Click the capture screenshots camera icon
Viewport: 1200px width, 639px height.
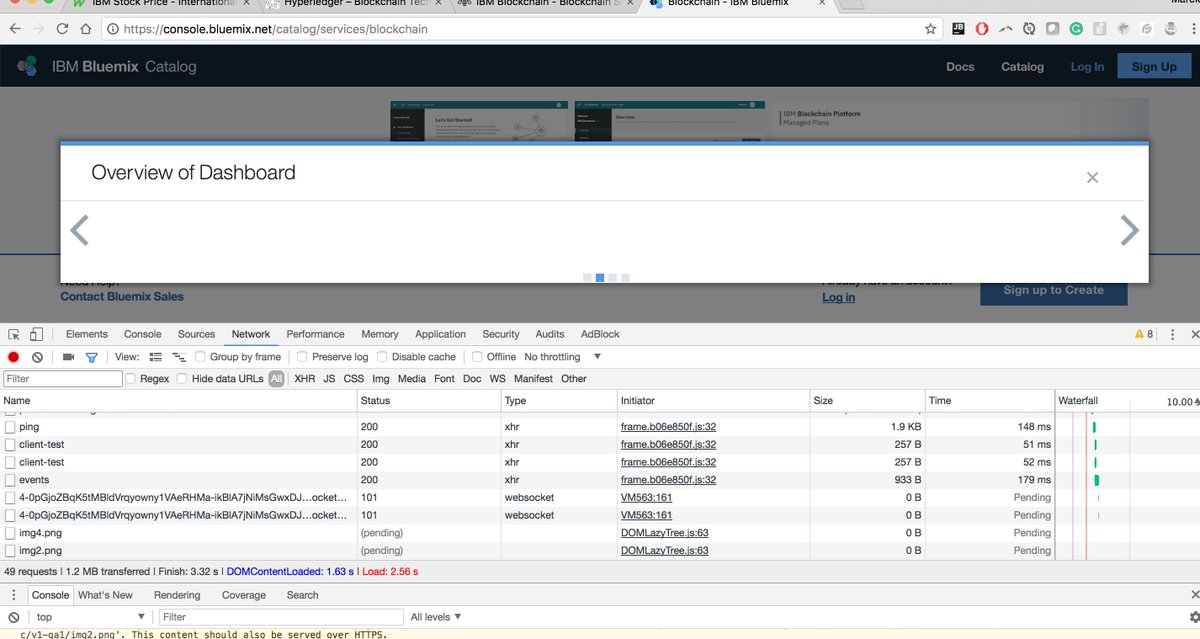pos(68,357)
